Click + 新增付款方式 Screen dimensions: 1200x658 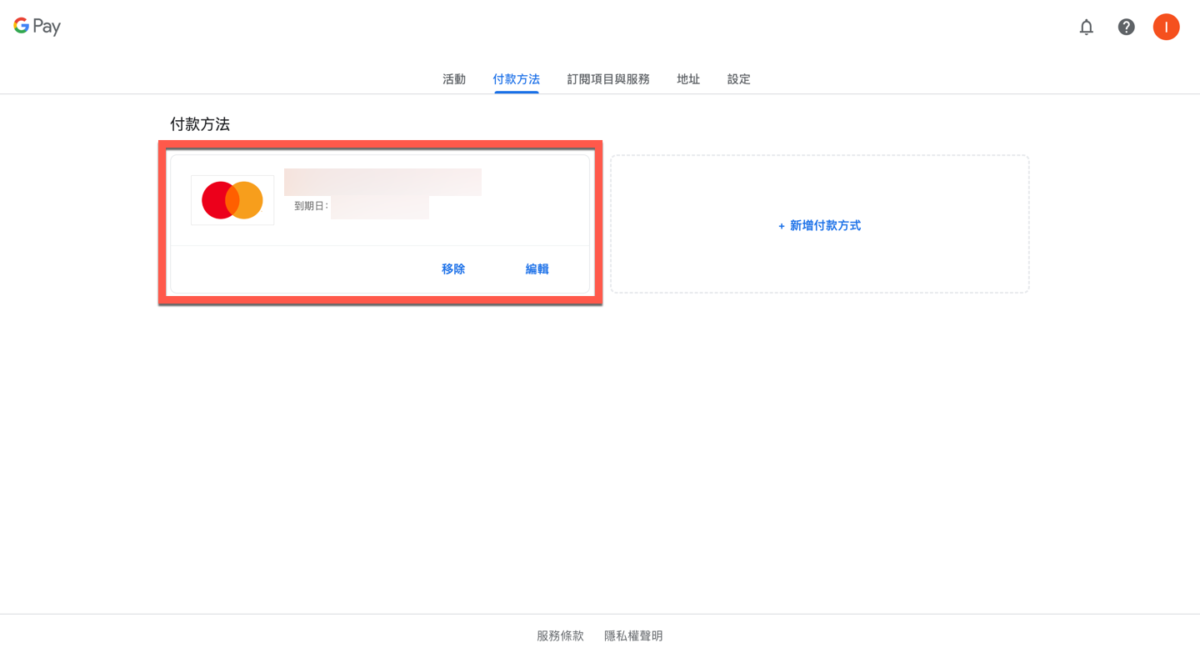819,226
